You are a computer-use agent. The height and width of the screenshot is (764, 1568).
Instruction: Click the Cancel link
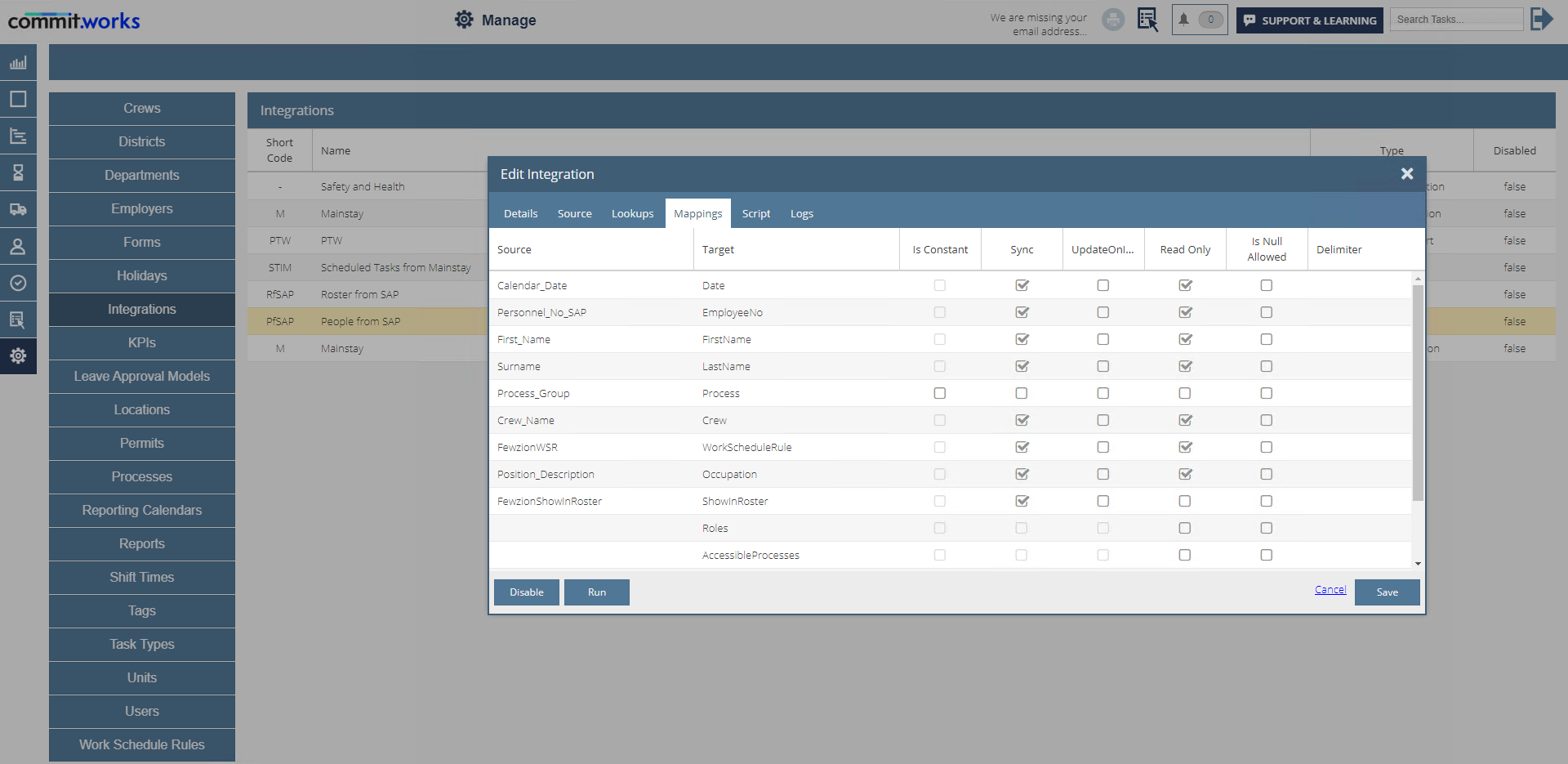tap(1330, 589)
